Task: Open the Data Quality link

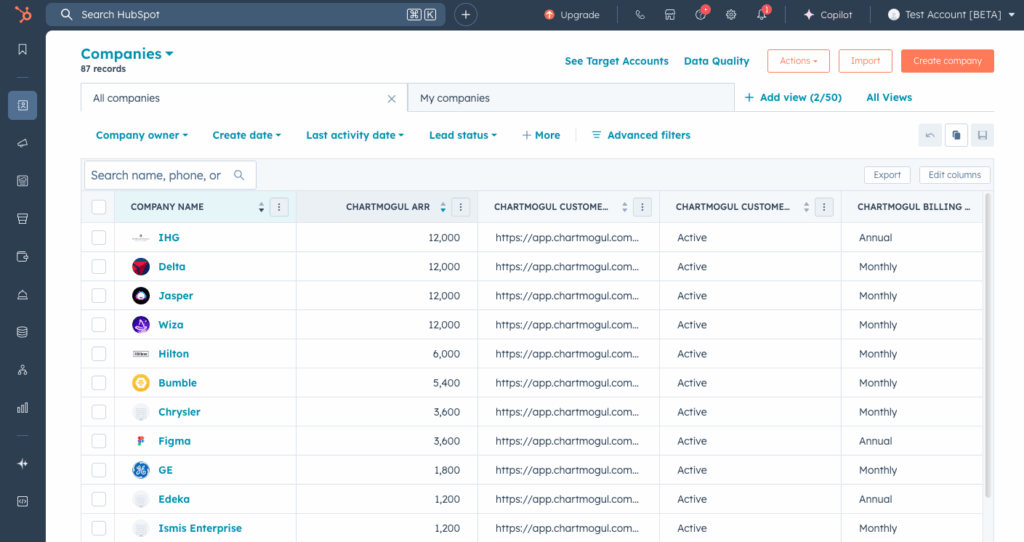Action: (716, 61)
